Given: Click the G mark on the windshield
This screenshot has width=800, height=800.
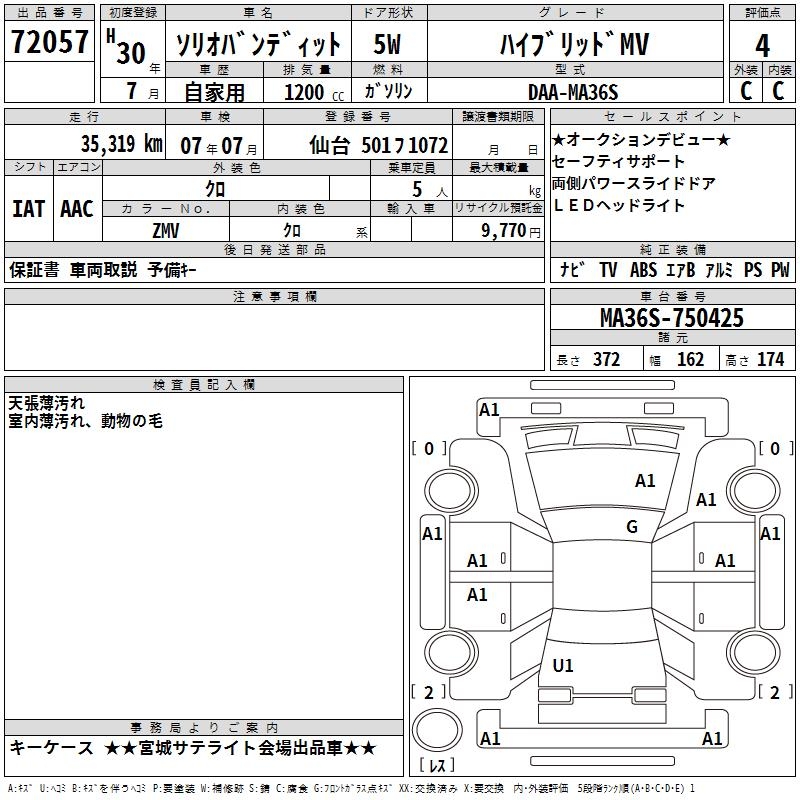Looking at the screenshot, I should point(632,527).
